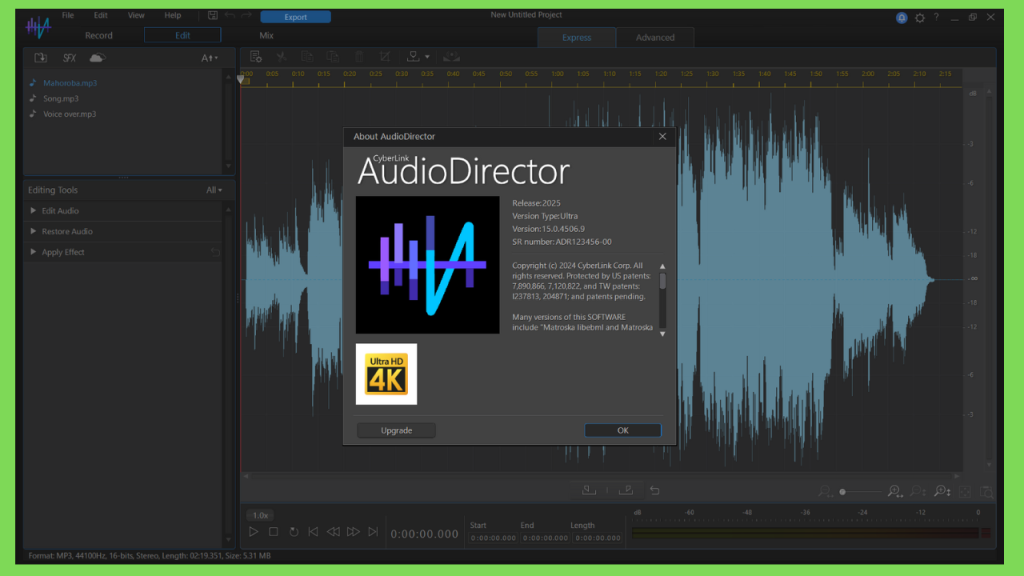
Task: Start playback with the Play button
Action: pos(253,532)
